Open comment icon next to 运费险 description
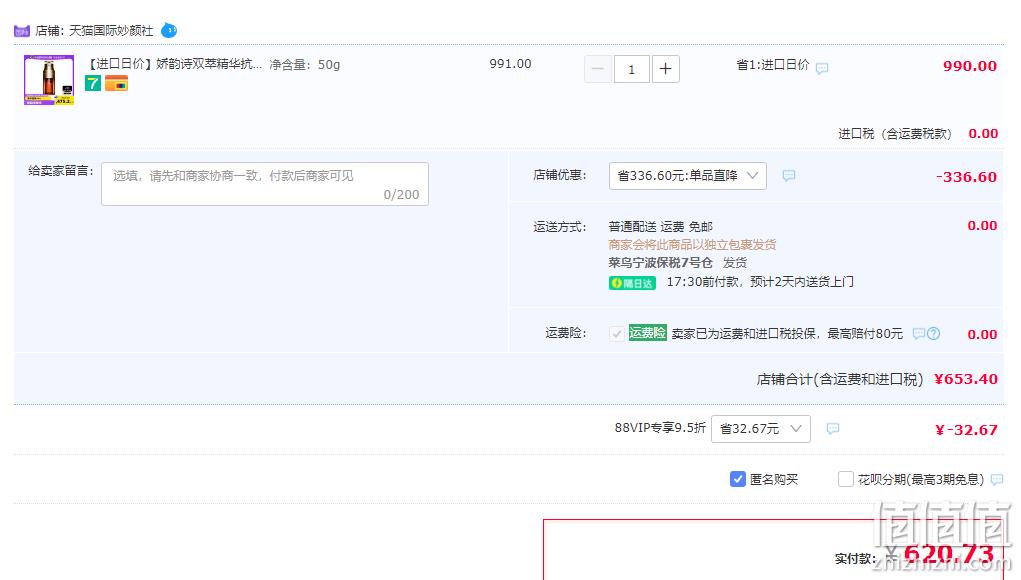 [x=919, y=333]
